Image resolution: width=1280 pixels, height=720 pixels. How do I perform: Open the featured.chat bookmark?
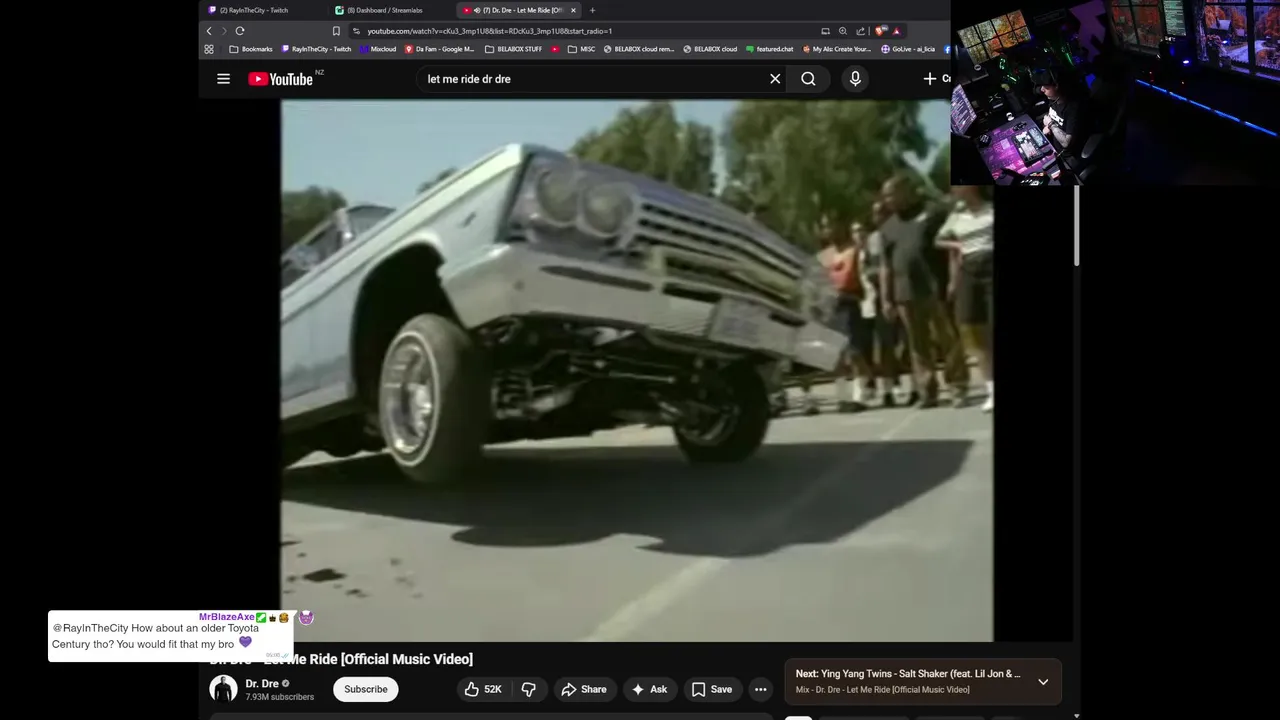pos(770,49)
